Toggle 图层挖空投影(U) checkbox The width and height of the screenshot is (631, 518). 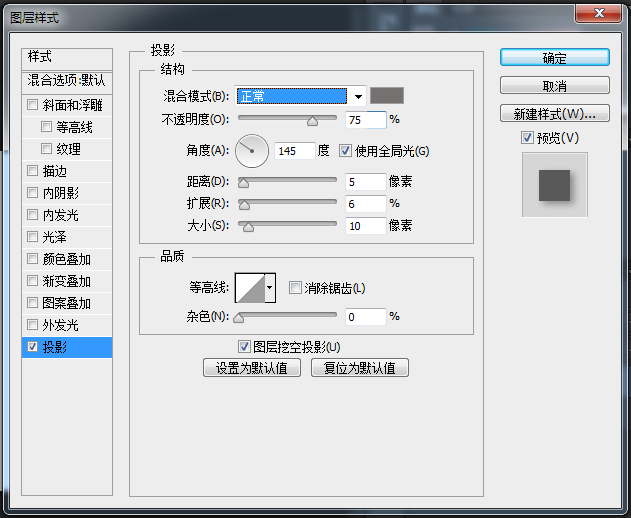pos(244,347)
